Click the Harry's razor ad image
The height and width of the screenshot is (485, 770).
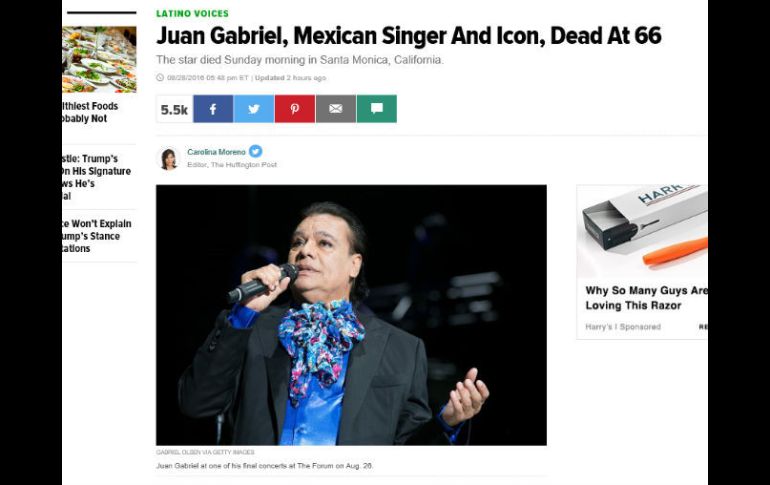[x=642, y=231]
